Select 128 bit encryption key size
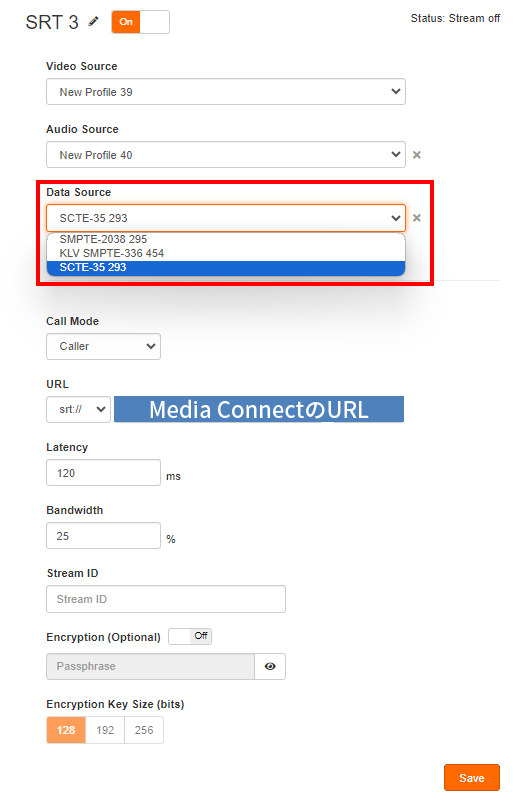 pos(66,730)
